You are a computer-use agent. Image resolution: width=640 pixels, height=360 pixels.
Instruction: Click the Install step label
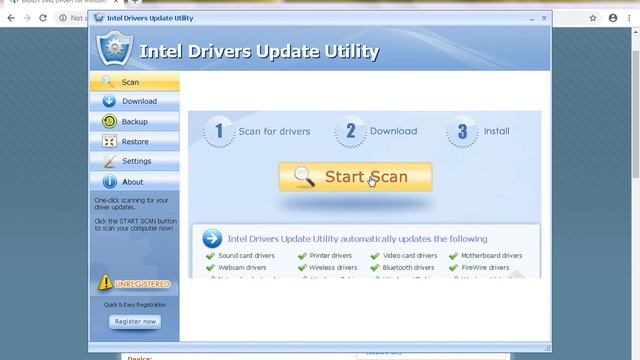[x=496, y=131]
